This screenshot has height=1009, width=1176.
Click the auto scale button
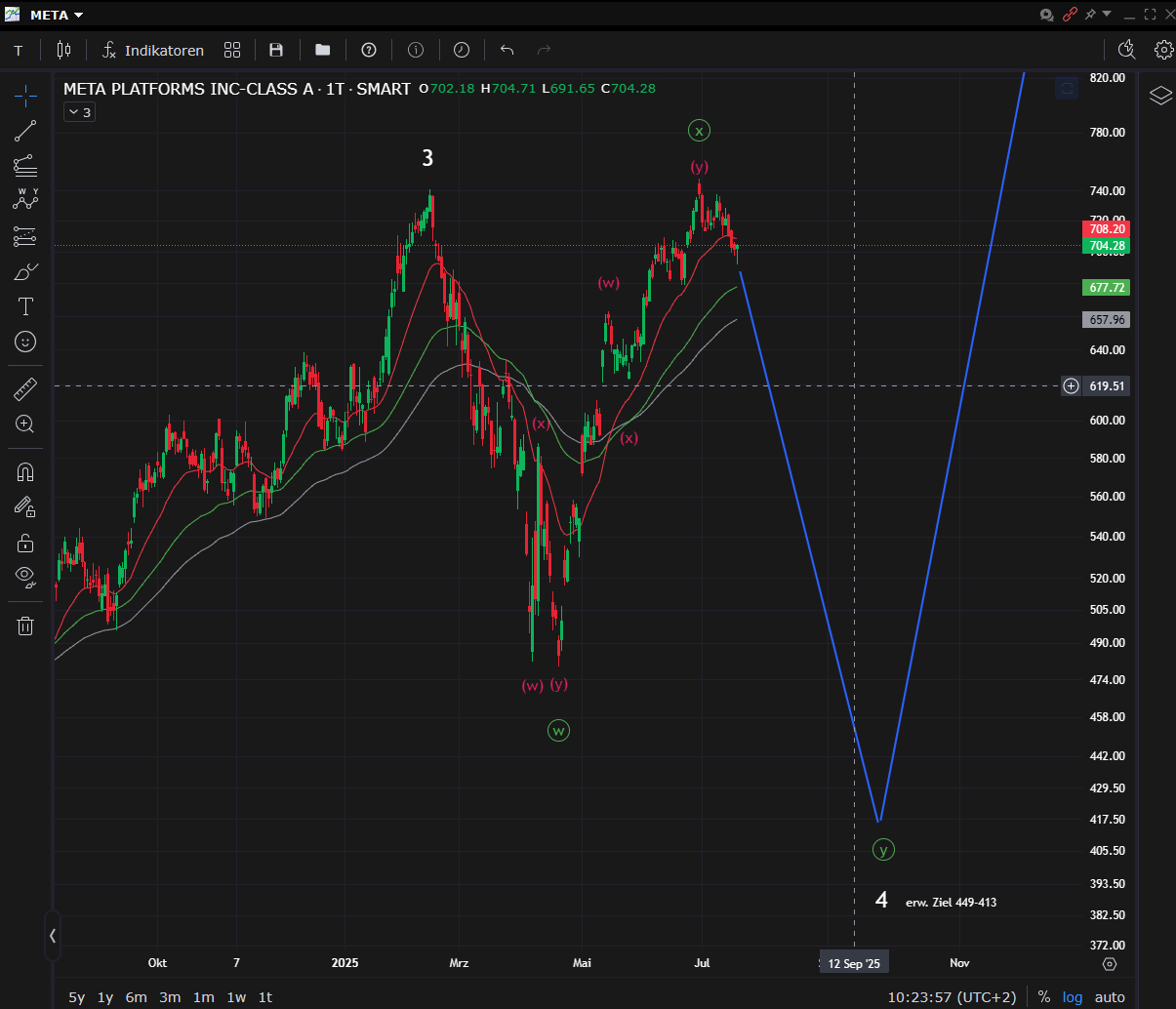1110,997
